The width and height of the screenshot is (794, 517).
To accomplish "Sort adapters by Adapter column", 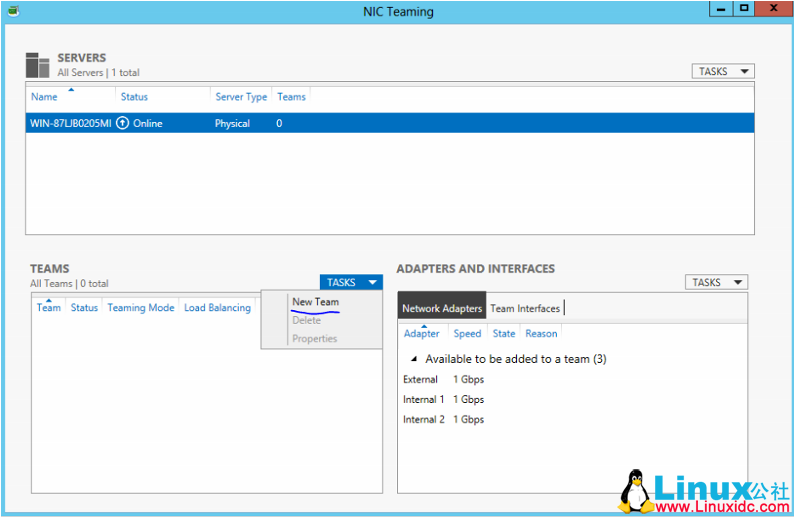I will pyautogui.click(x=421, y=333).
